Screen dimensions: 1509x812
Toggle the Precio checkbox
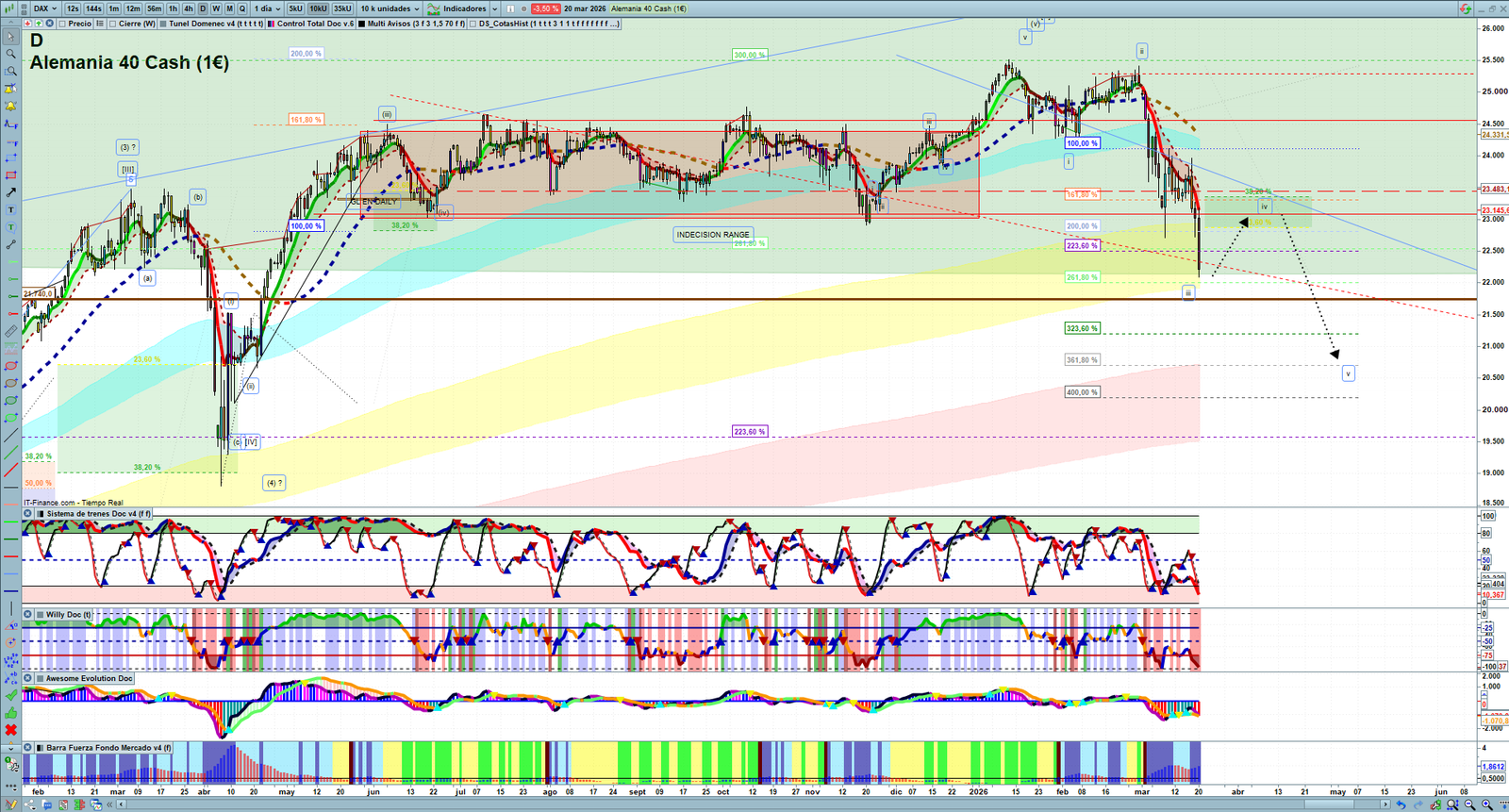click(63, 24)
